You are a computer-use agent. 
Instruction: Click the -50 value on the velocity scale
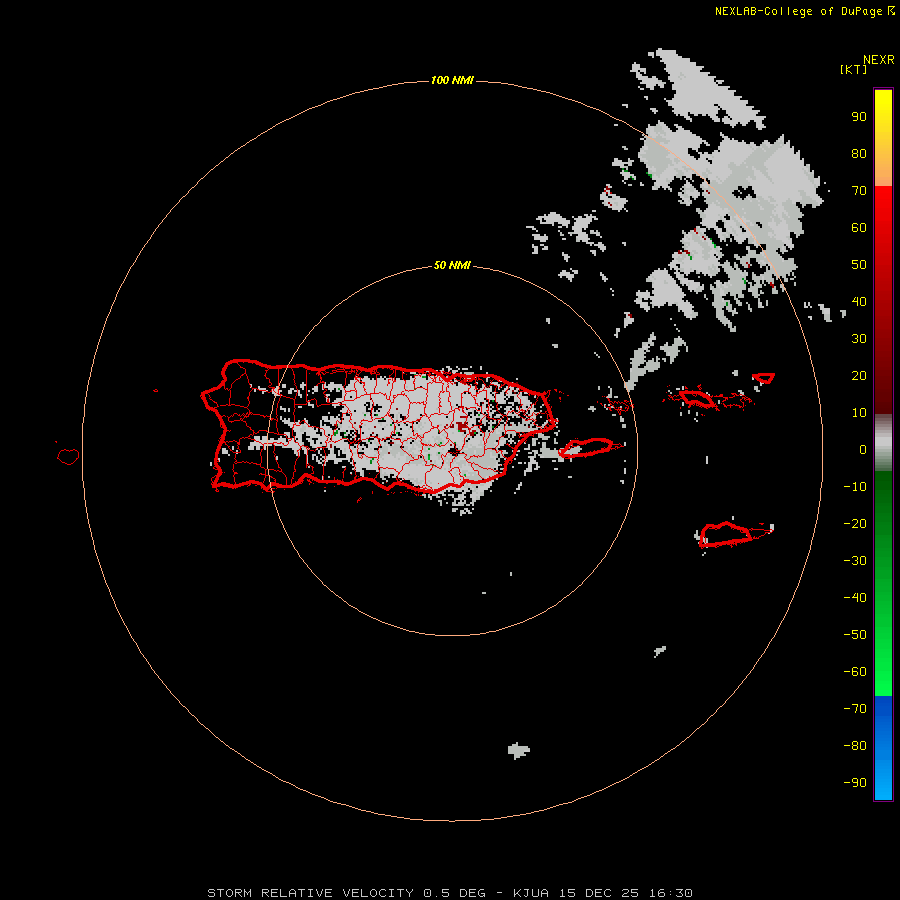click(x=855, y=635)
